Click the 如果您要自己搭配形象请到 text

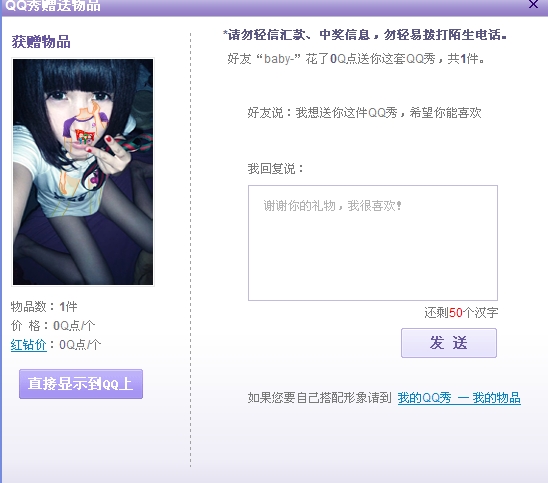319,398
